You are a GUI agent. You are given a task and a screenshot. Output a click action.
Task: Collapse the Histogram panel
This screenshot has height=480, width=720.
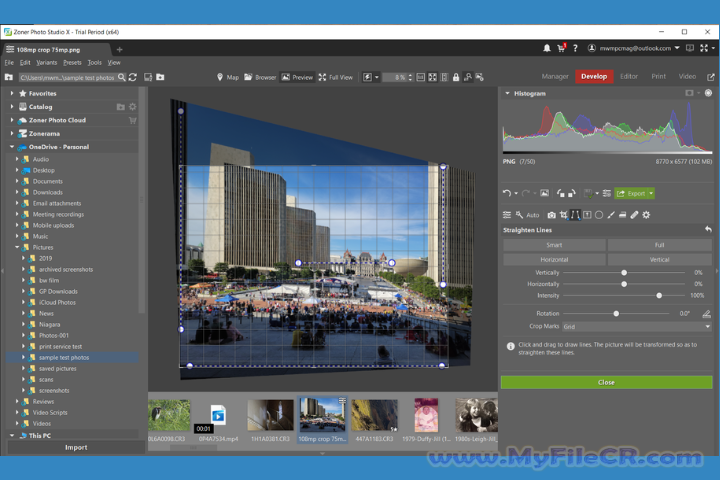(x=507, y=93)
